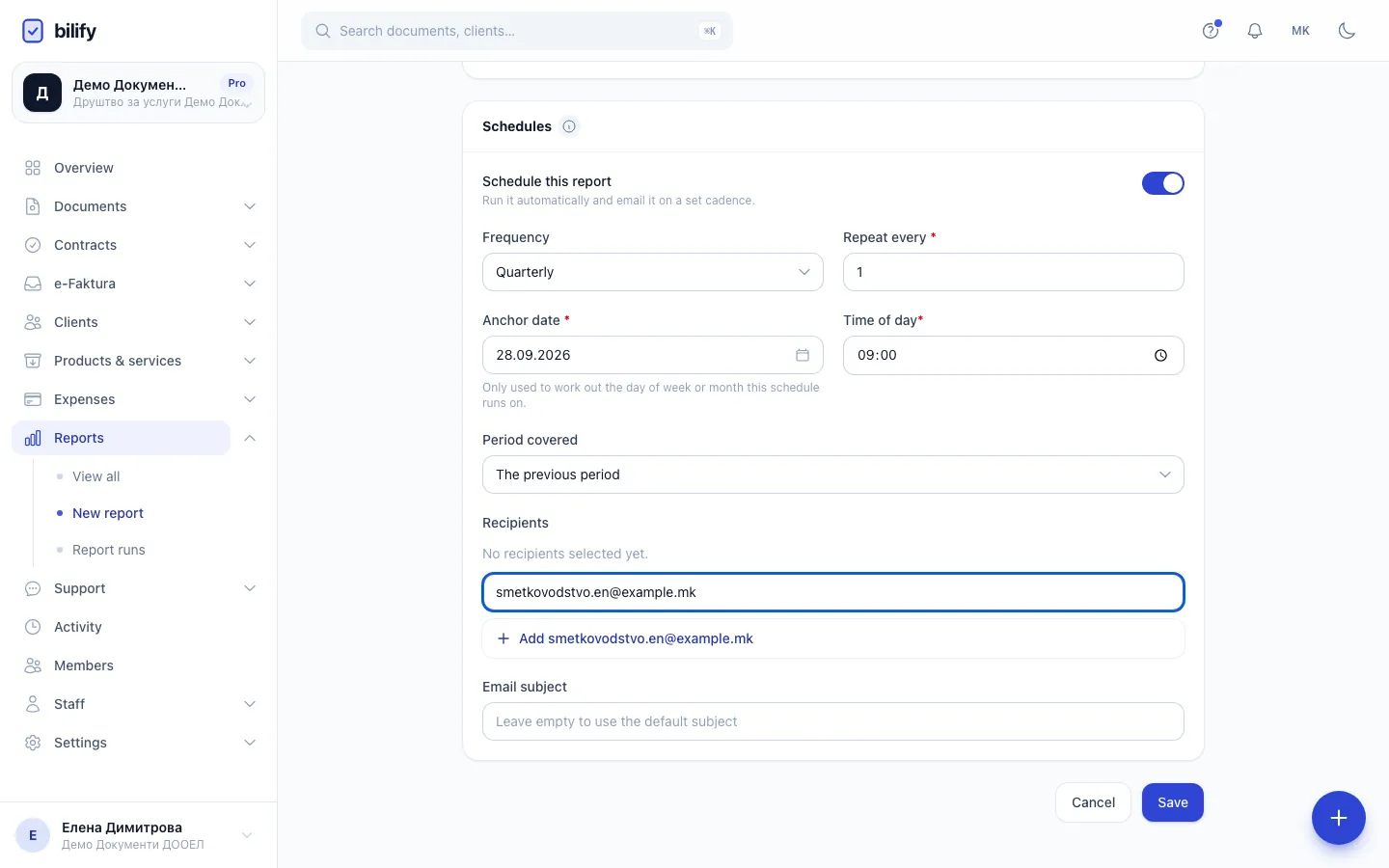Click the e-Faktura inbox icon
1389x868 pixels.
33,284
